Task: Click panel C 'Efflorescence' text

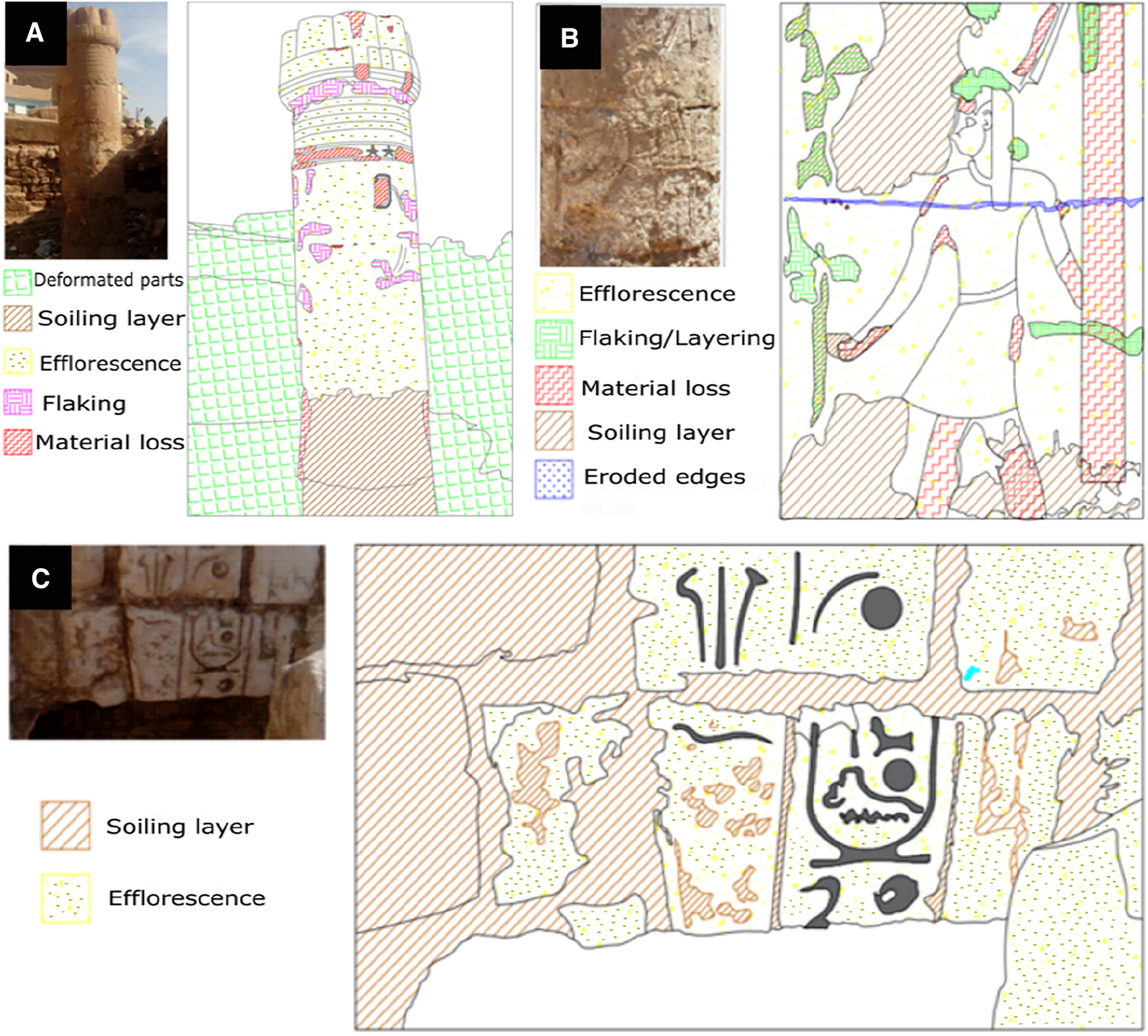Action: (x=187, y=898)
